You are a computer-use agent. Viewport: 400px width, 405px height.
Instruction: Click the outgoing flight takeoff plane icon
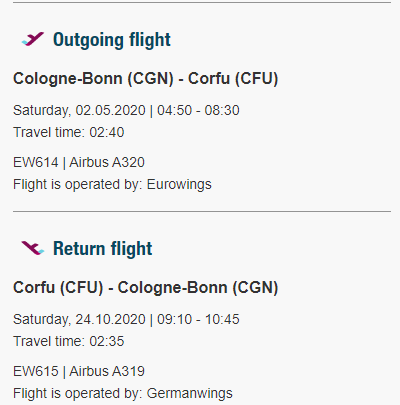(x=33, y=39)
